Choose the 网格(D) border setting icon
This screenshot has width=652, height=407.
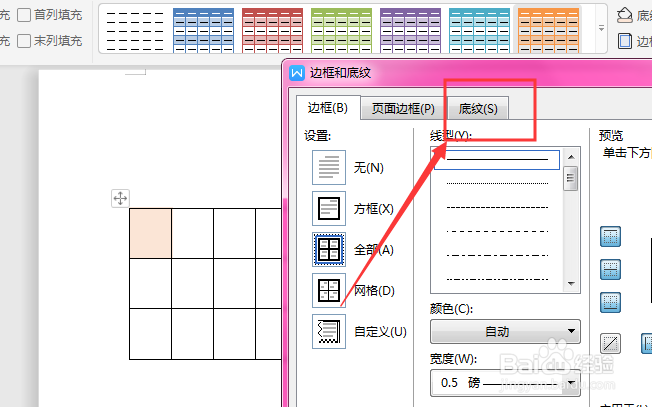click(x=329, y=290)
